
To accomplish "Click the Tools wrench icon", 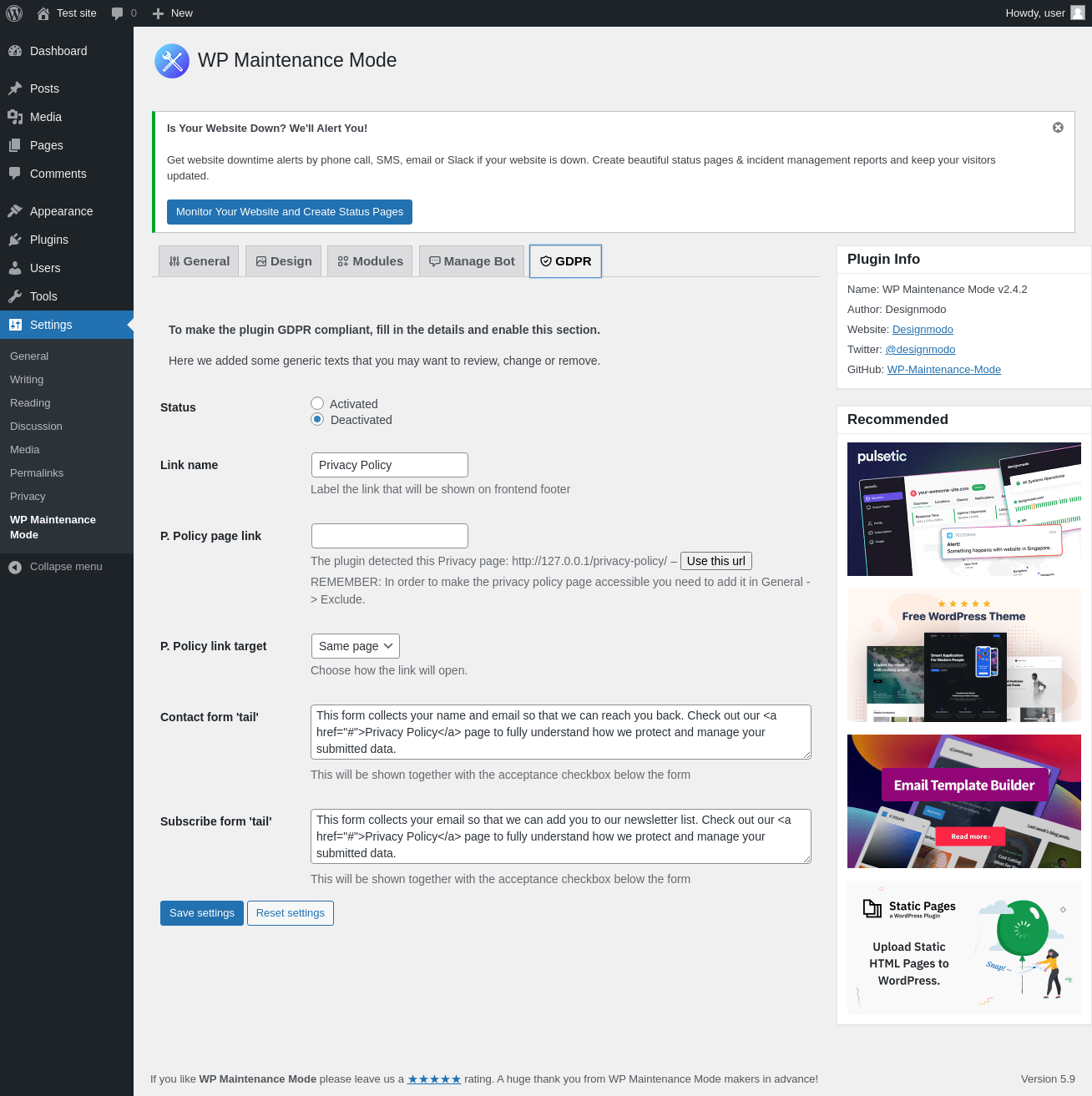I will pos(15,296).
